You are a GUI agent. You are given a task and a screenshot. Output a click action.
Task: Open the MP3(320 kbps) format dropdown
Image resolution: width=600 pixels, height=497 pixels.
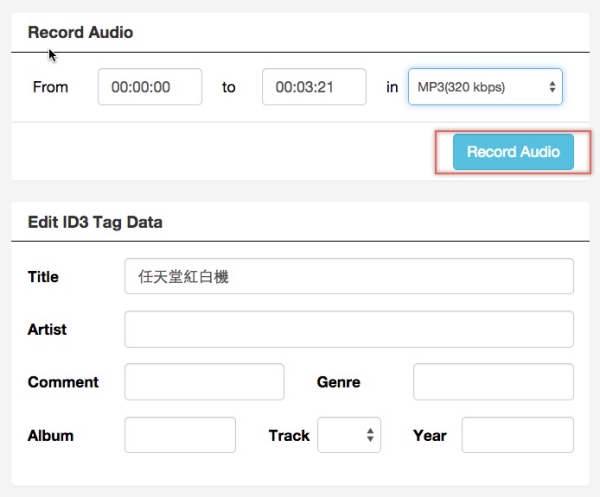tap(485, 87)
